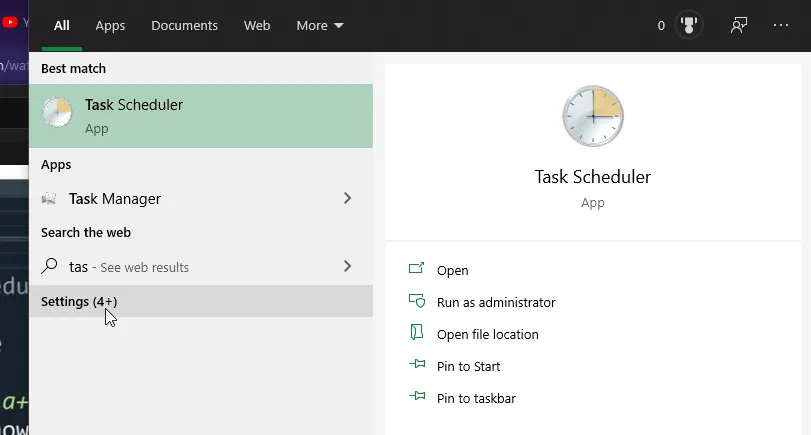Expand Task Manager result chevron
Viewport: 811px width, 435px height.
(x=348, y=198)
